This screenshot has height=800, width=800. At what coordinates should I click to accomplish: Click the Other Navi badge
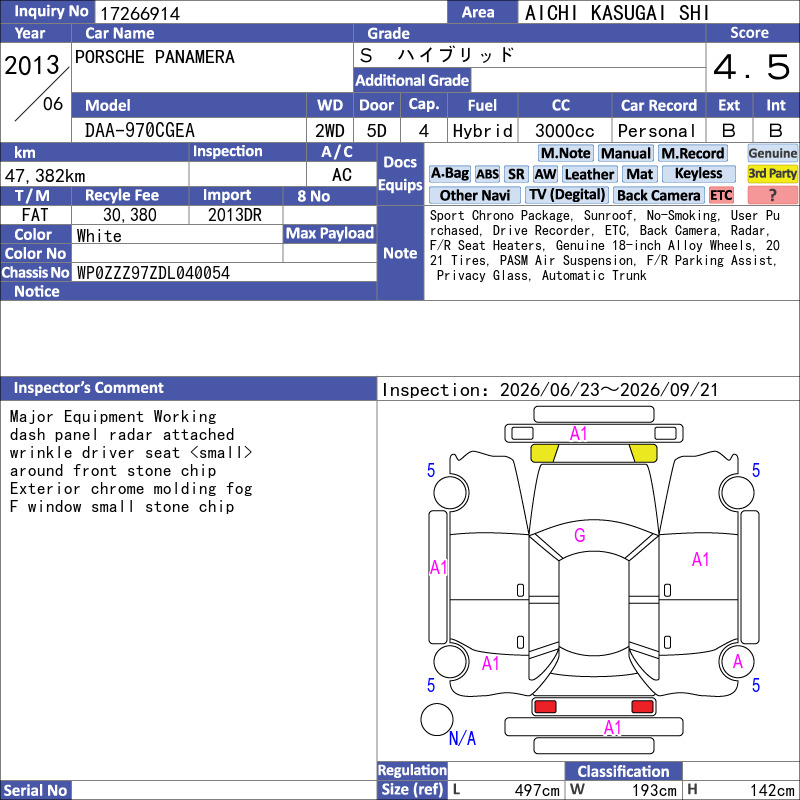tap(474, 195)
